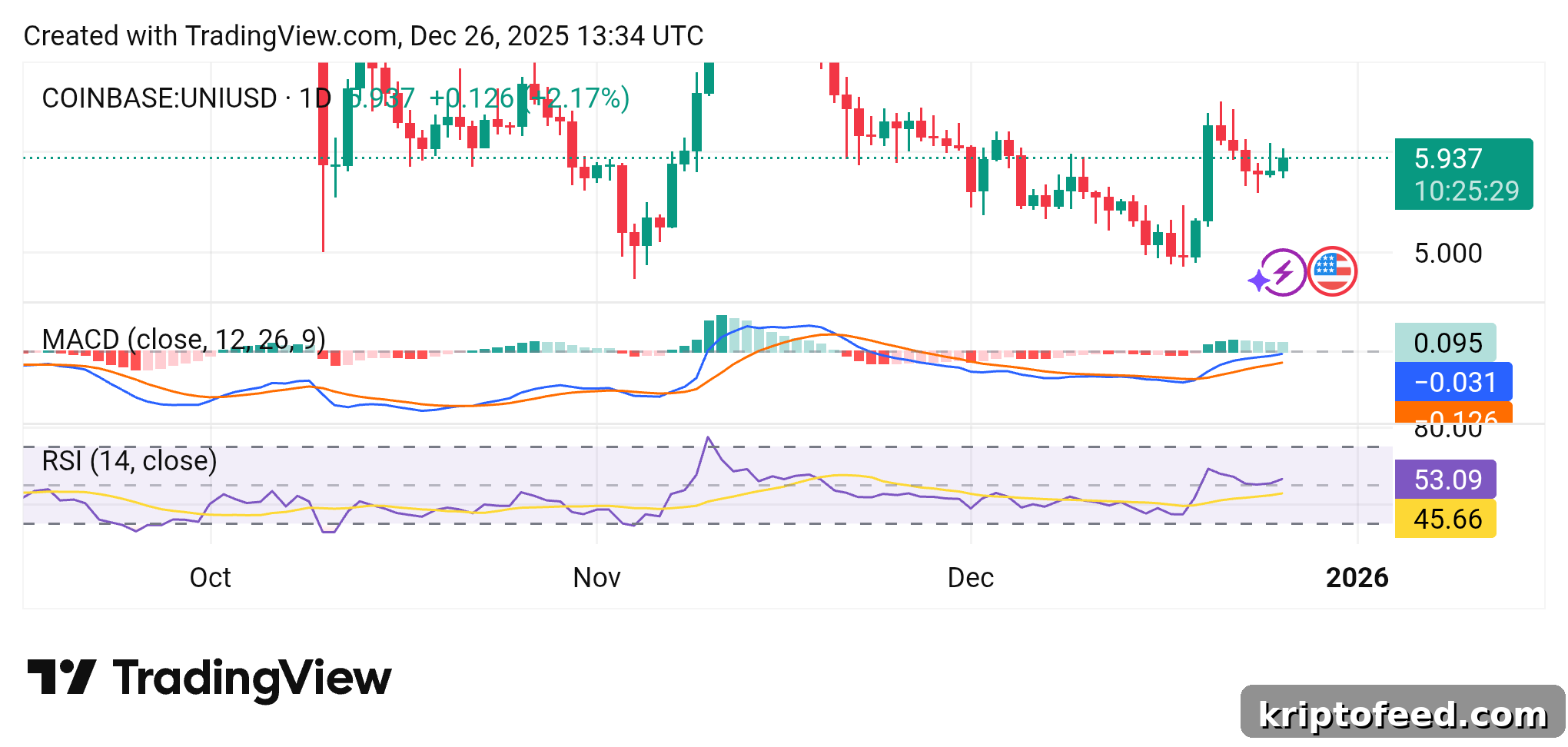Click the orange MACD signal value tag
This screenshot has height=747, width=1568.
click(1453, 413)
